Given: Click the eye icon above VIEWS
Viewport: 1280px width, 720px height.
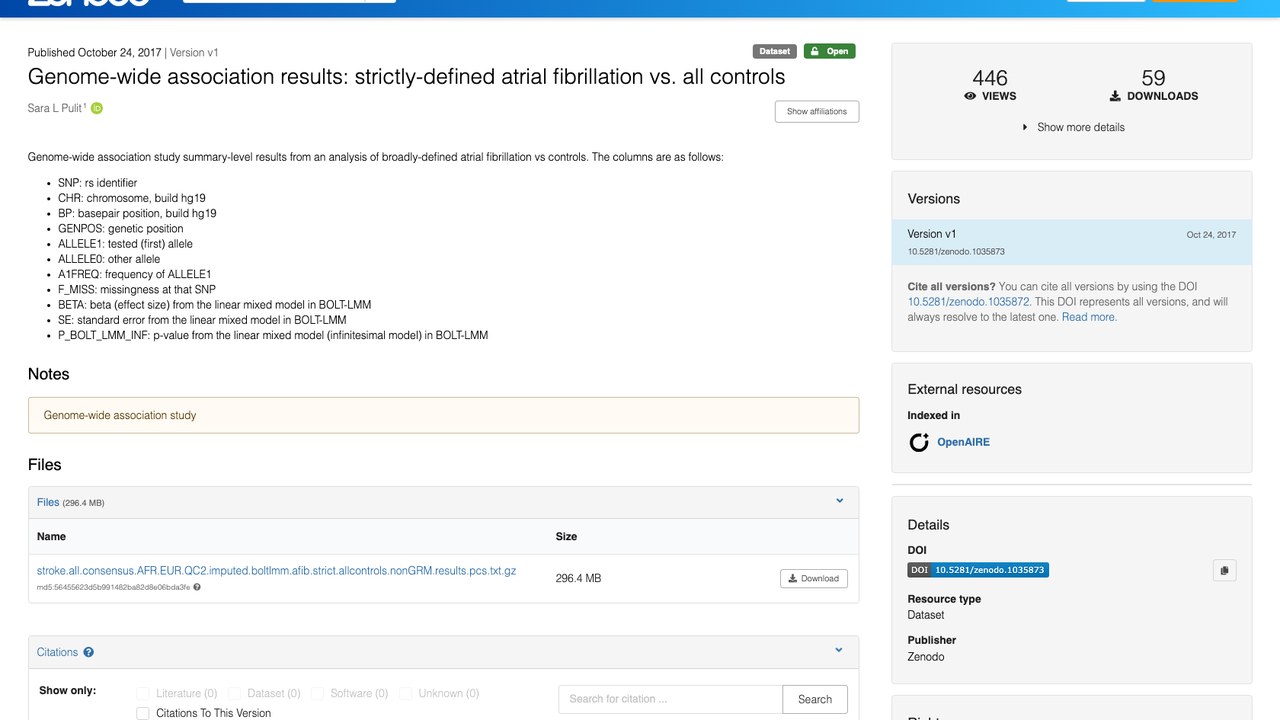Looking at the screenshot, I should pos(970,96).
